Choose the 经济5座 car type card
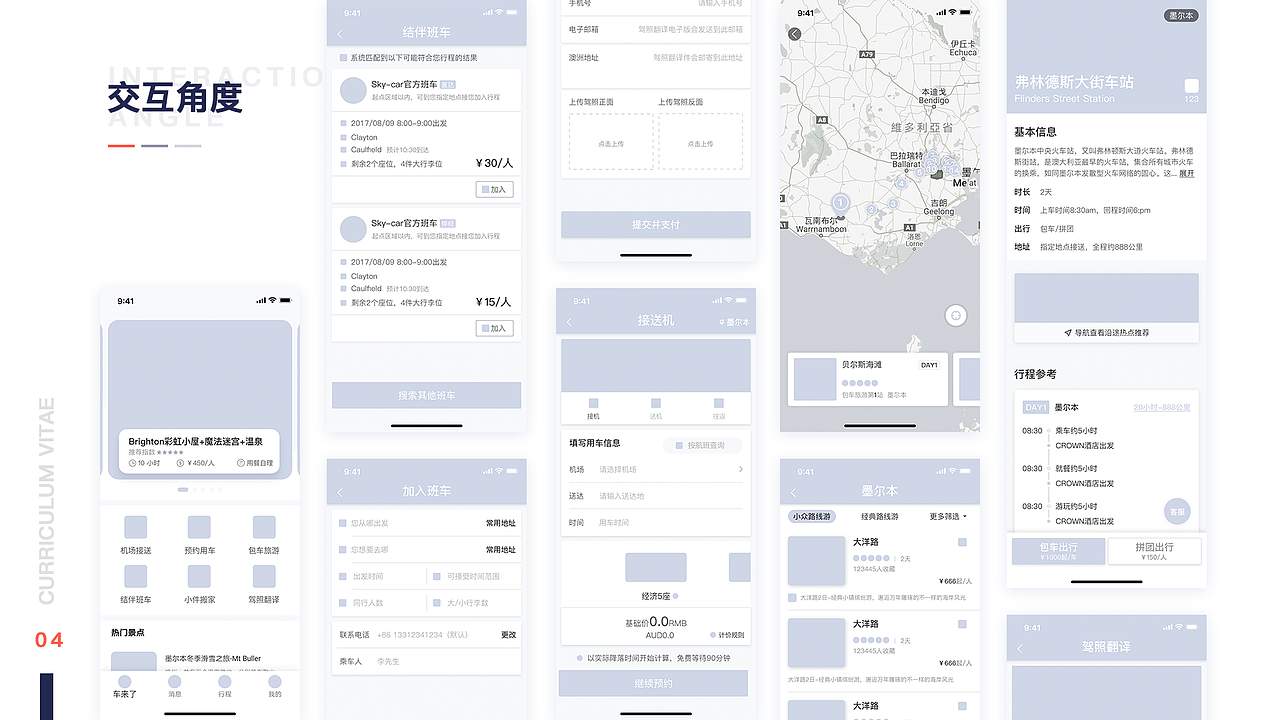 [656, 567]
